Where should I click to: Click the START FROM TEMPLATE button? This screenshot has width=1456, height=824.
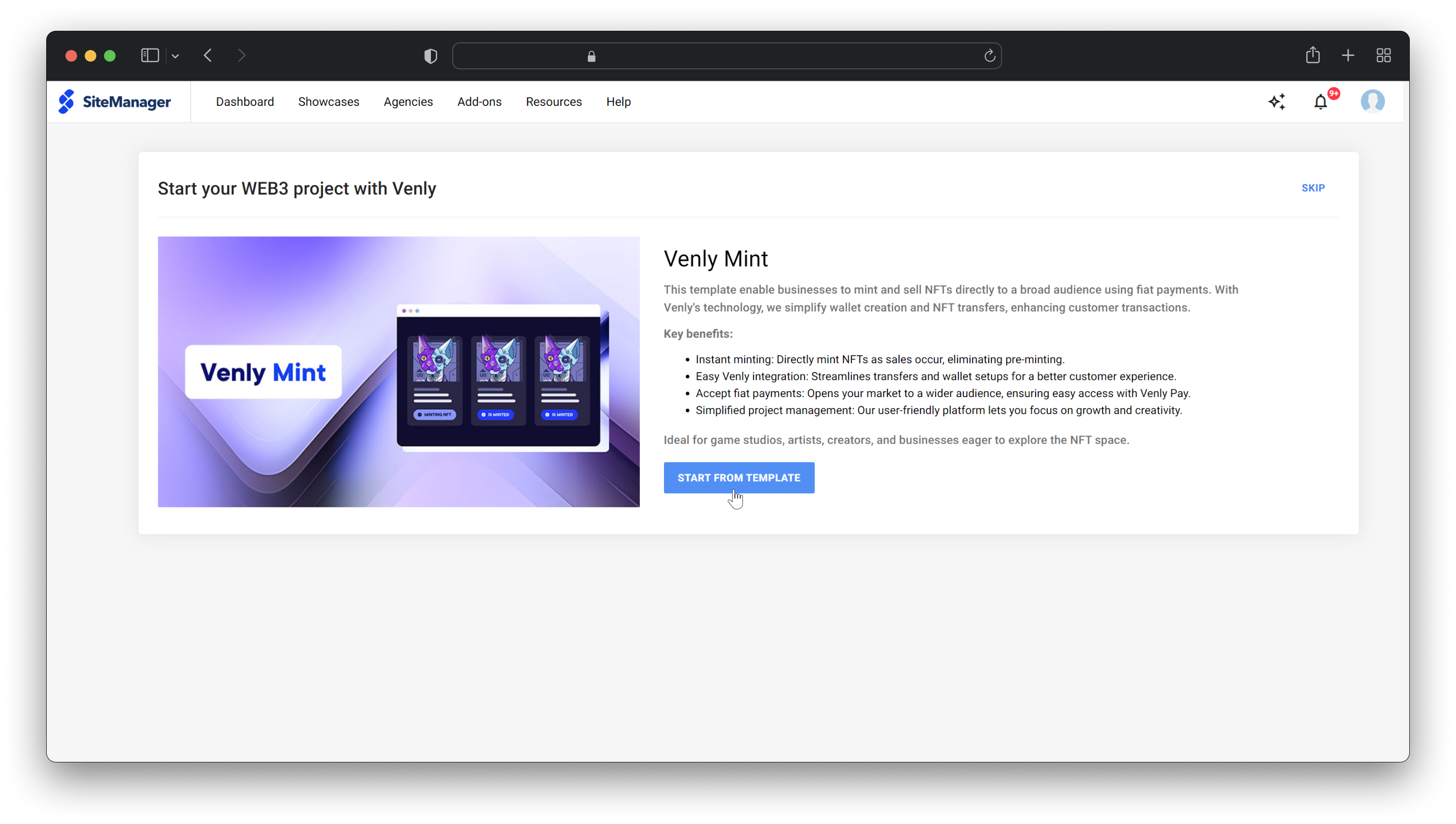[x=738, y=477]
